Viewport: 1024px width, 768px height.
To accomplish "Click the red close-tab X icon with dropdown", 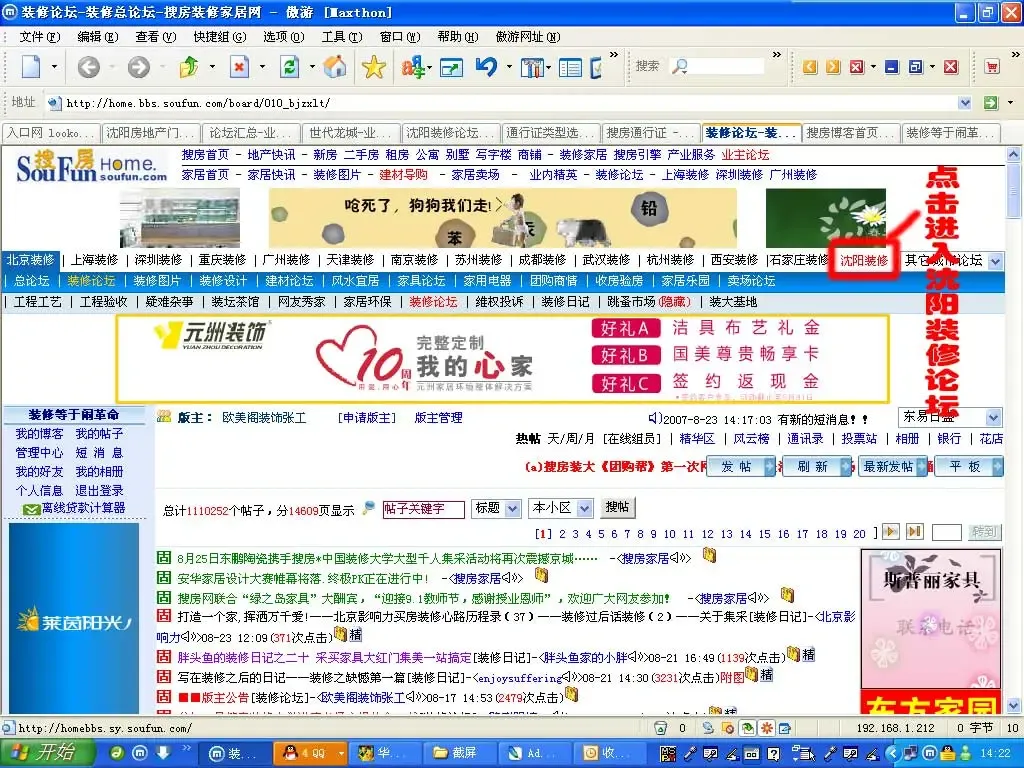I will [857, 67].
